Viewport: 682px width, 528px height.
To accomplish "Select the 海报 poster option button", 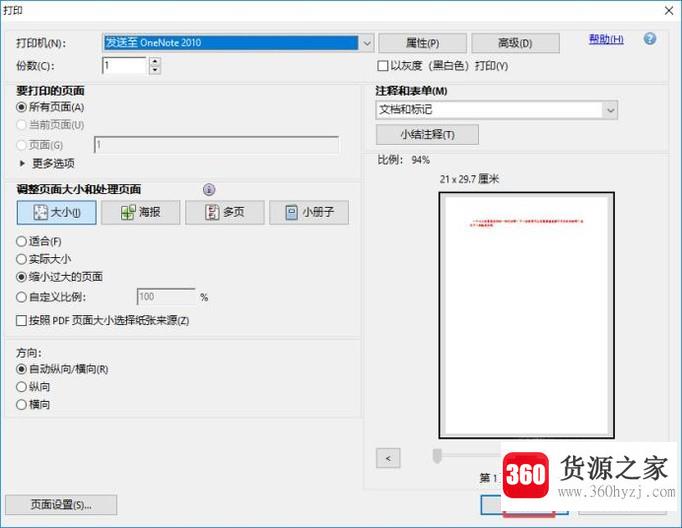I will click(140, 212).
